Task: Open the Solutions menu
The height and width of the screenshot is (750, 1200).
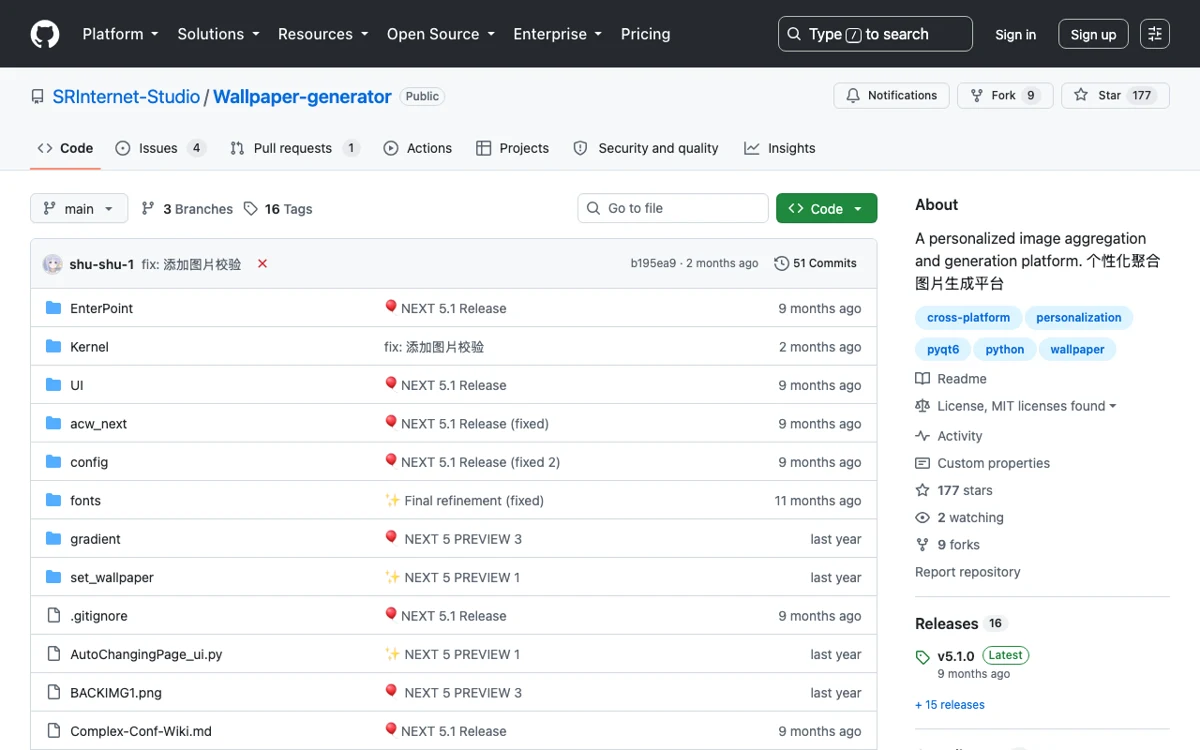Action: (x=218, y=34)
